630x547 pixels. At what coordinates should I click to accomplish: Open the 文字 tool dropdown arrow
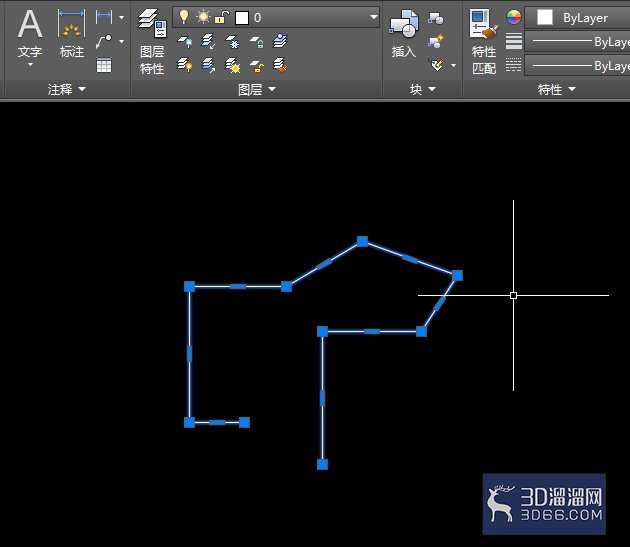point(31,65)
